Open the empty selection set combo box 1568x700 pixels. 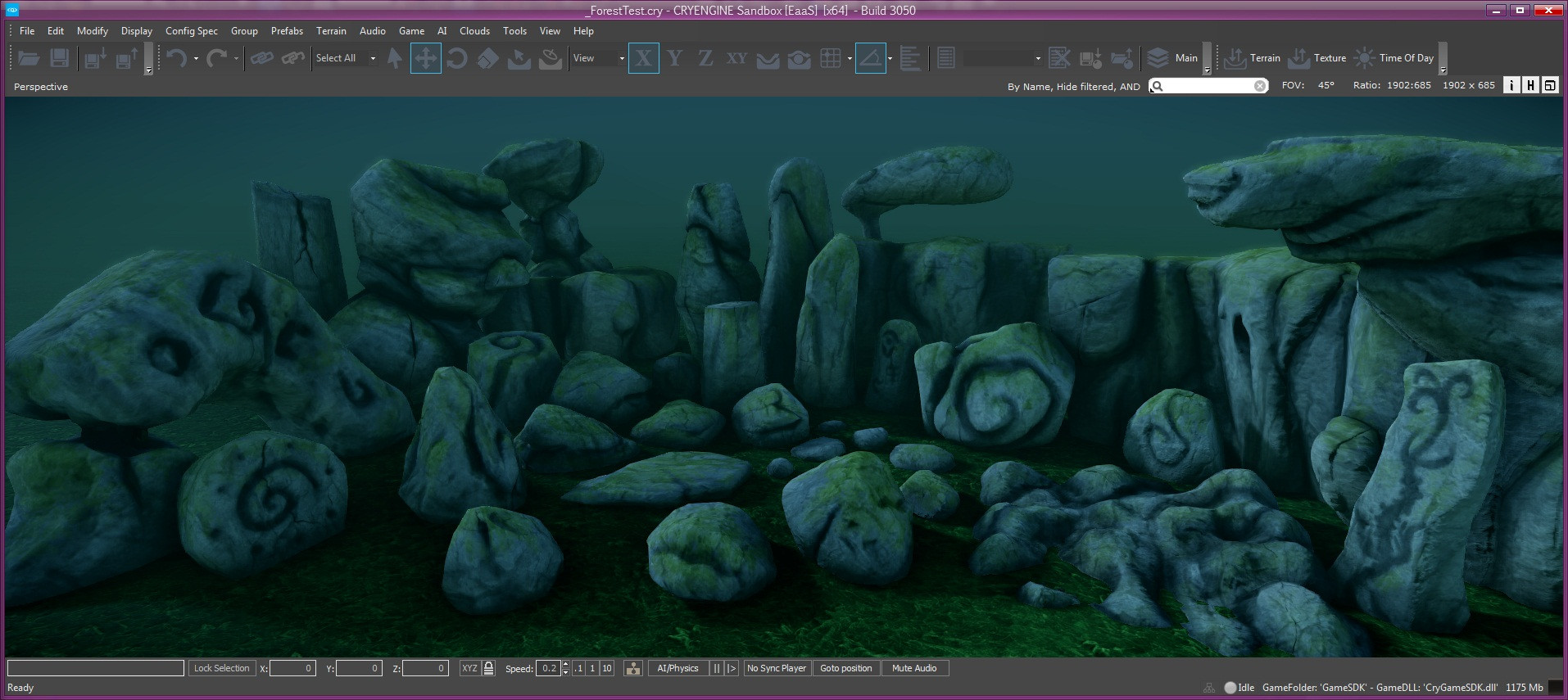tap(1002, 58)
